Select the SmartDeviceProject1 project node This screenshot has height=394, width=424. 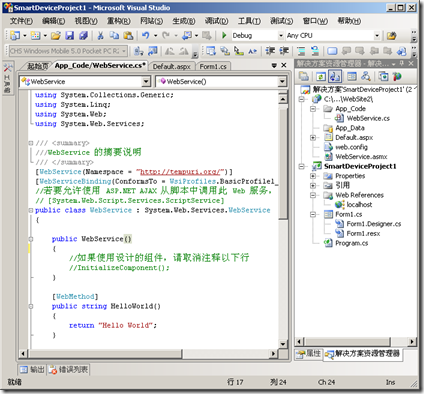(x=360, y=166)
